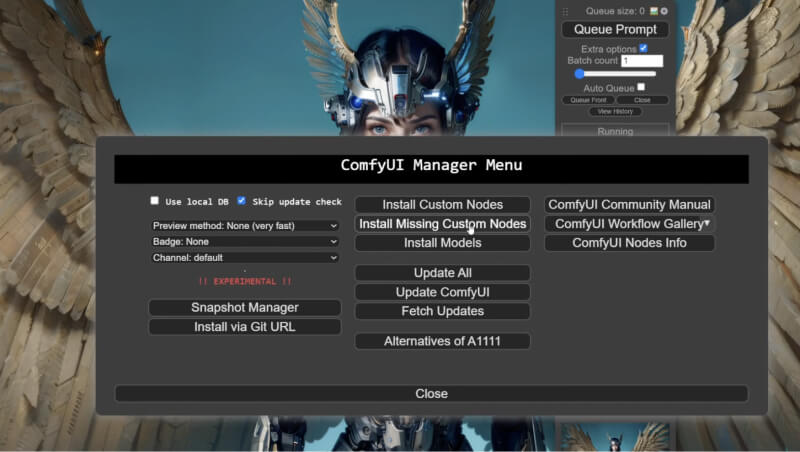Viewport: 800px width, 452px height.
Task: Click the batch count slider
Action: (x=615, y=74)
